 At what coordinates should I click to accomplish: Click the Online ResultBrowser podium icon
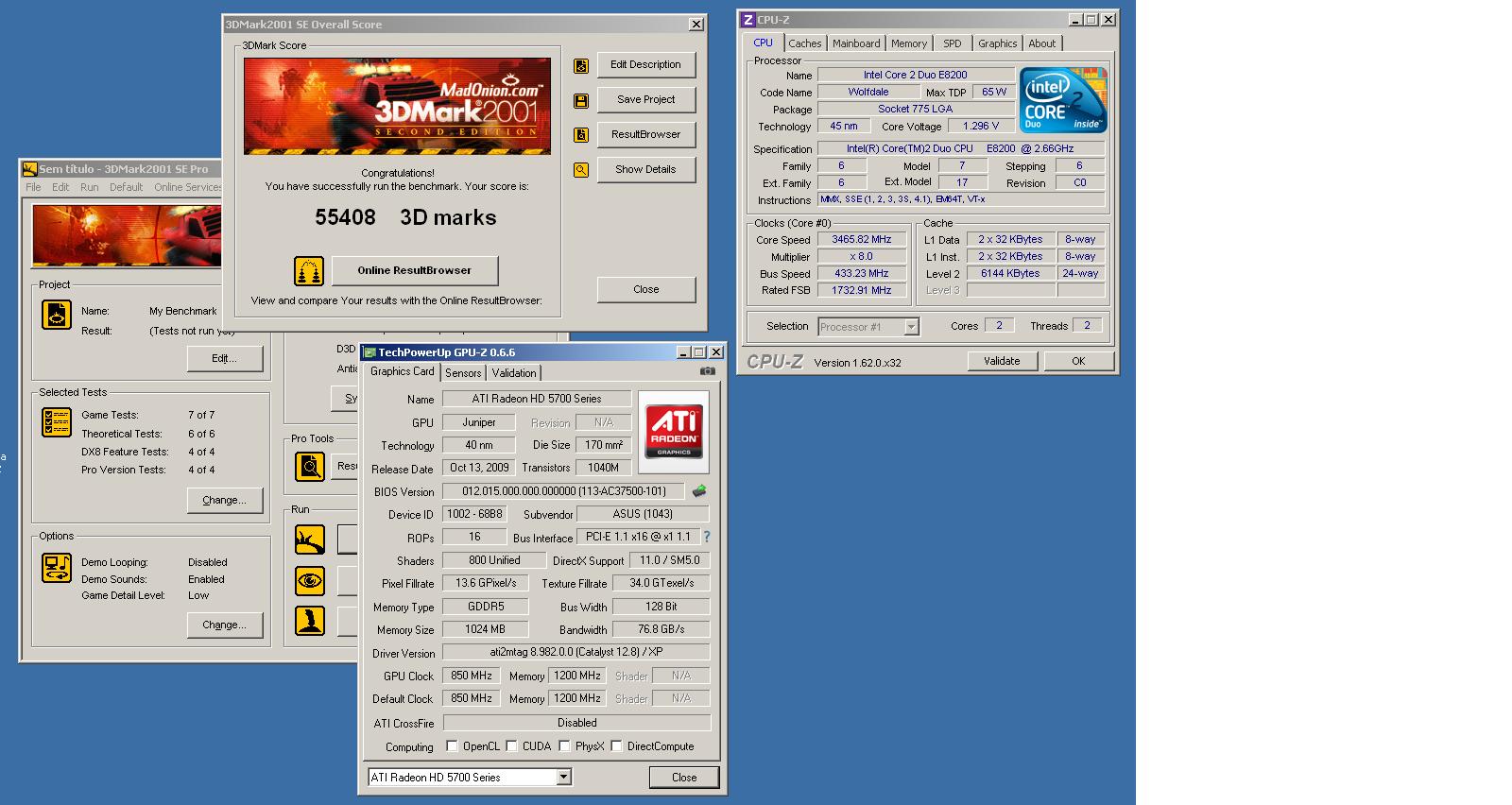pos(309,271)
